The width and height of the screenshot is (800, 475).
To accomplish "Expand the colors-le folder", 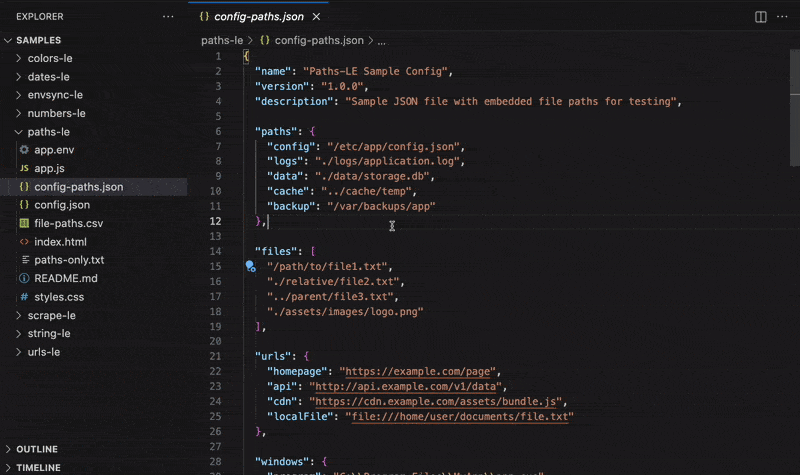I will tap(18, 58).
